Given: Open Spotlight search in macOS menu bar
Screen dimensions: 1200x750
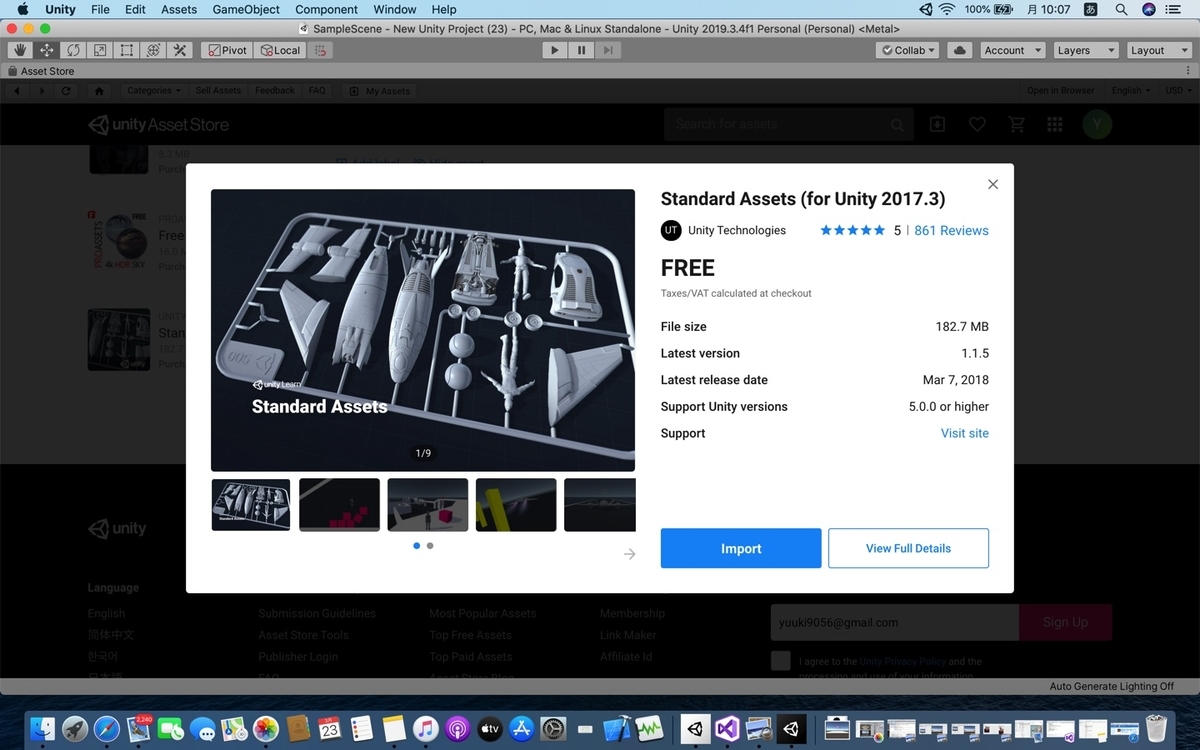Looking at the screenshot, I should pyautogui.click(x=1122, y=9).
